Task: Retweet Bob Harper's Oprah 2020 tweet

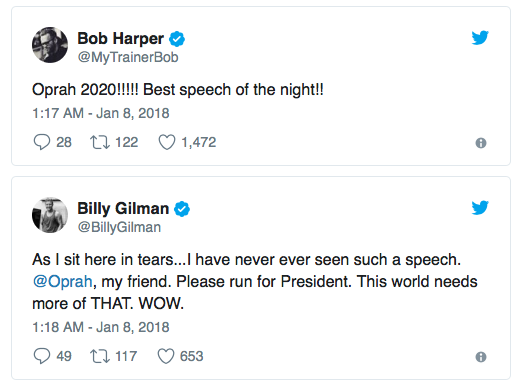Action: click(99, 142)
